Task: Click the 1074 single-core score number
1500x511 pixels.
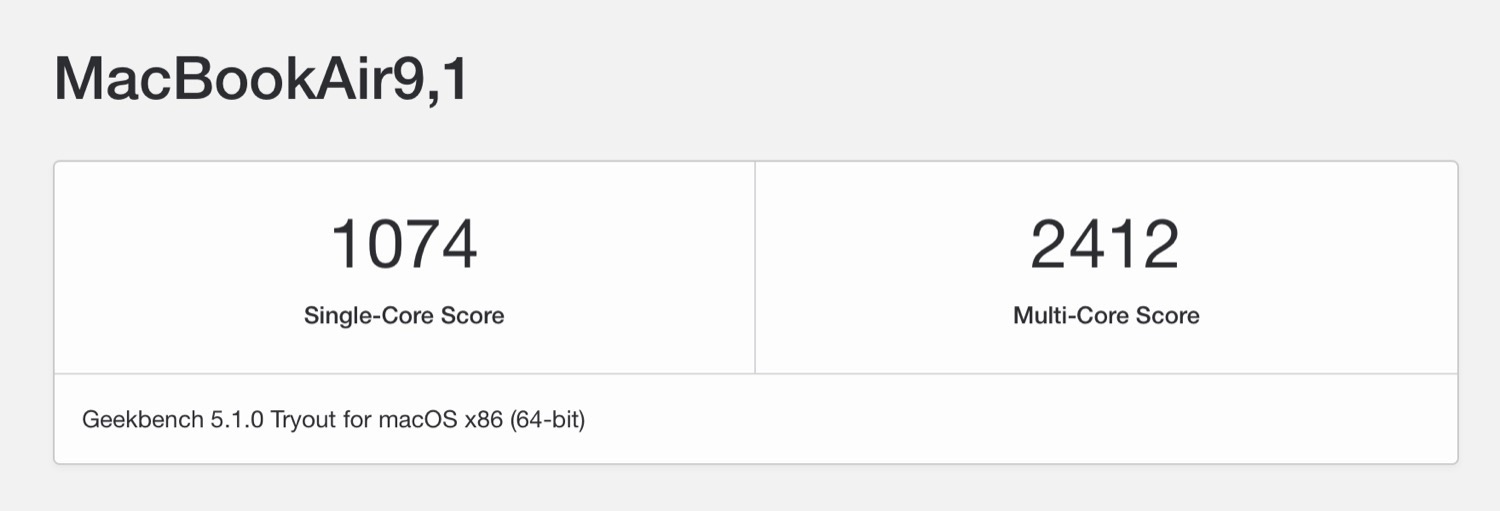Action: (x=404, y=245)
